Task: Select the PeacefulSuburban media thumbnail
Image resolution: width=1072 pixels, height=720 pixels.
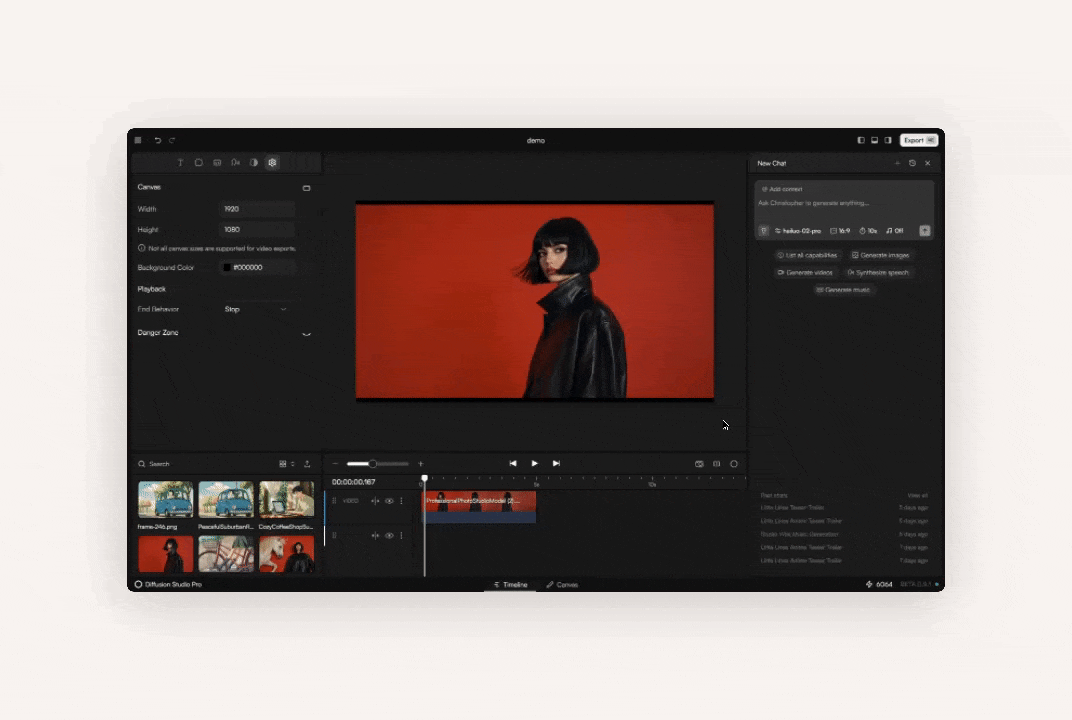Action: [x=226, y=500]
